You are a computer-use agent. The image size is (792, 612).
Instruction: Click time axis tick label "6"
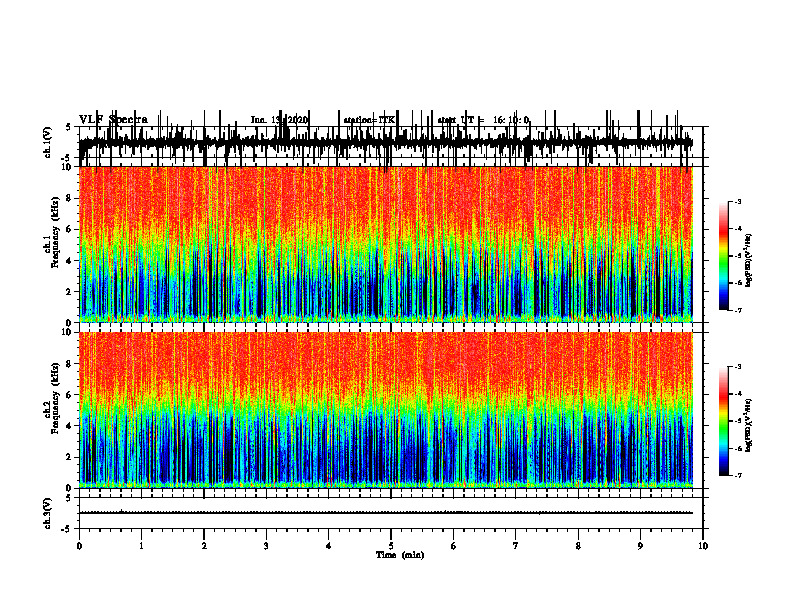(453, 546)
